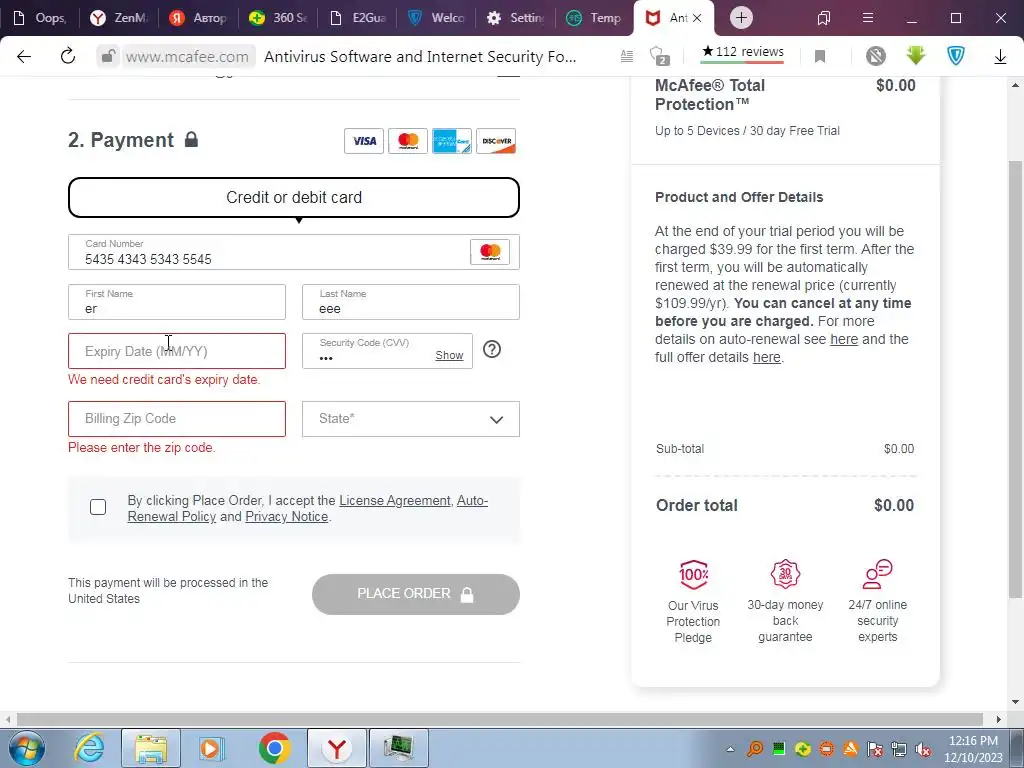The width and height of the screenshot is (1024, 768).
Task: Switch to the 360 Security tab
Action: click(x=278, y=18)
